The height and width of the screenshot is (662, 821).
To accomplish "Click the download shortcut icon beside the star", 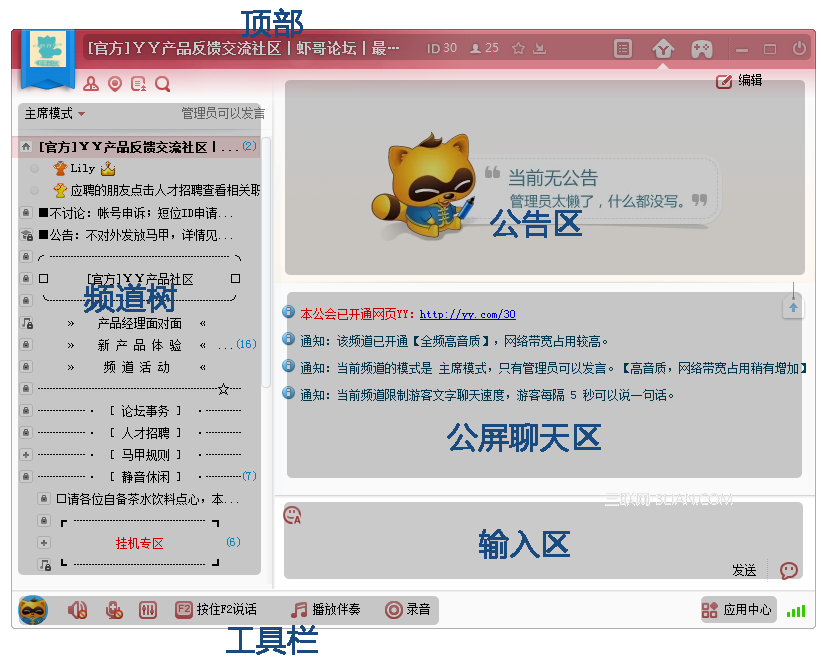I will 539,49.
